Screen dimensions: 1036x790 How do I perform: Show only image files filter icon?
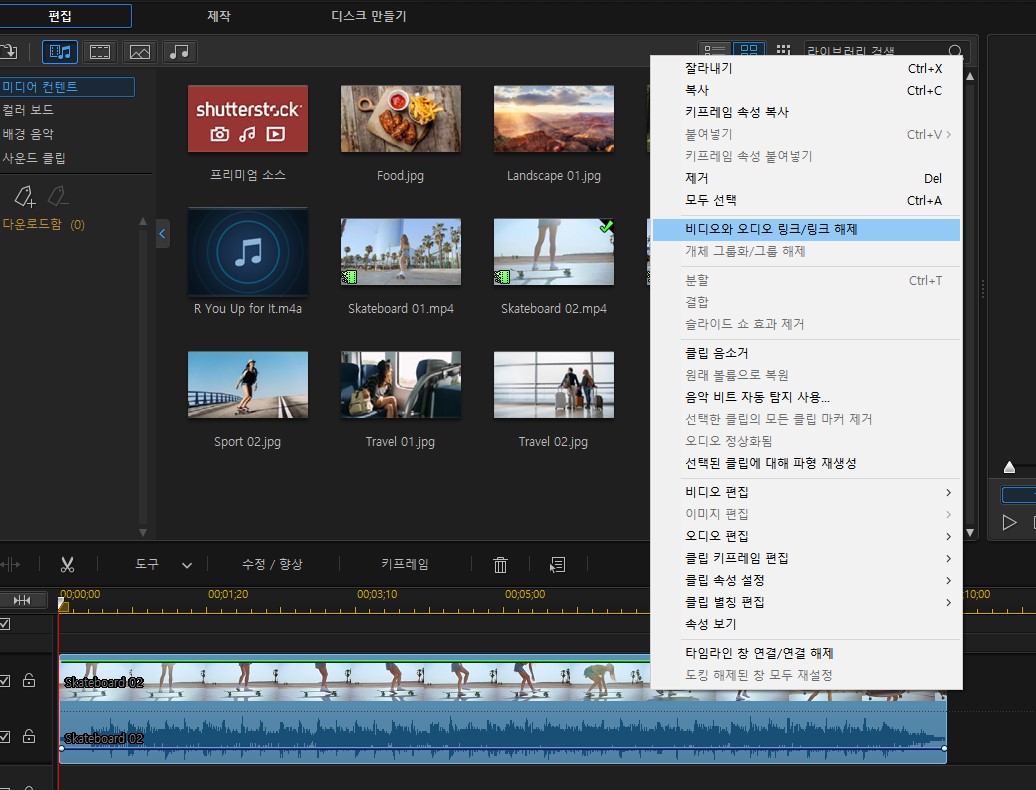(140, 51)
